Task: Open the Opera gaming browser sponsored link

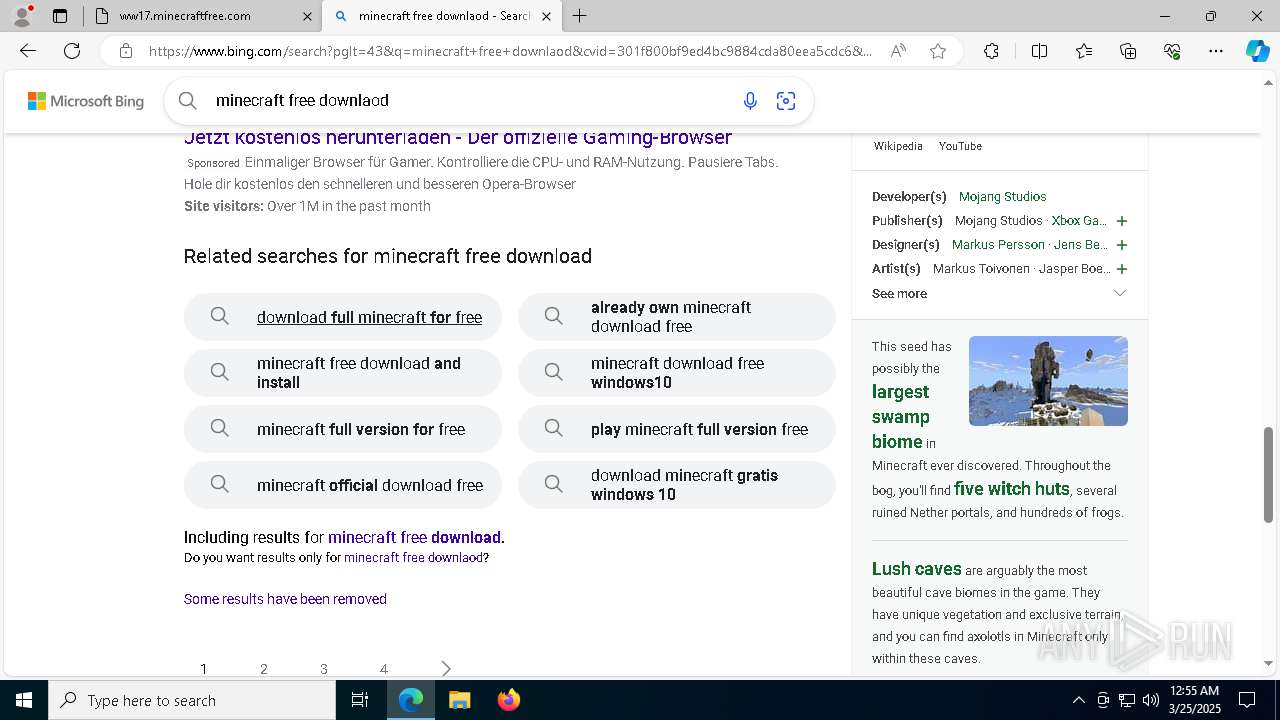Action: coord(458,138)
